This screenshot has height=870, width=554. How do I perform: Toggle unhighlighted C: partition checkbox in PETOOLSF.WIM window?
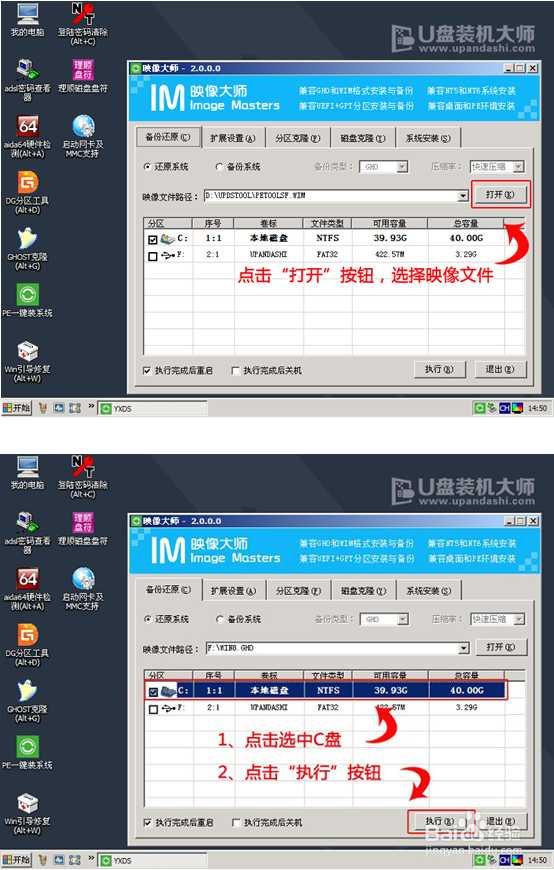(x=153, y=240)
